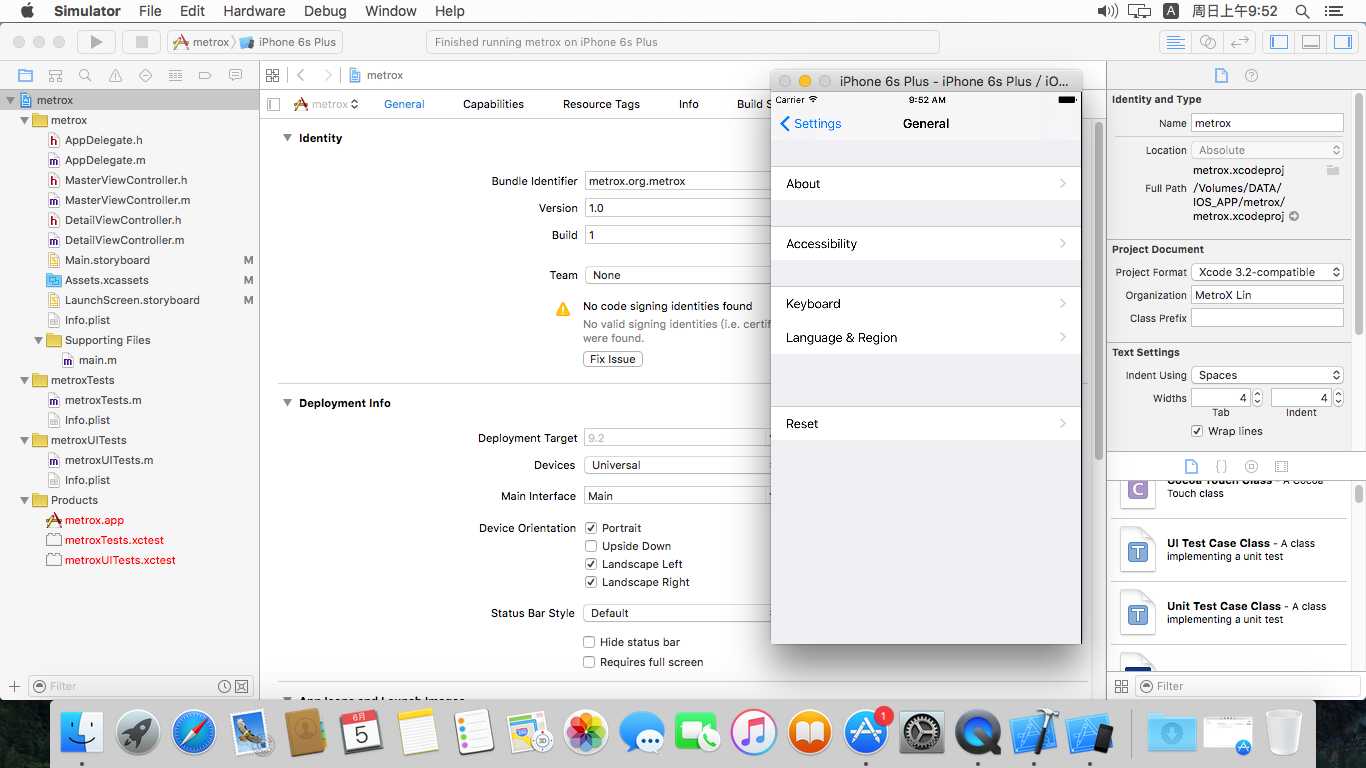The image size is (1366, 768).
Task: Open the metrox target selector popup
Action: tap(326, 104)
